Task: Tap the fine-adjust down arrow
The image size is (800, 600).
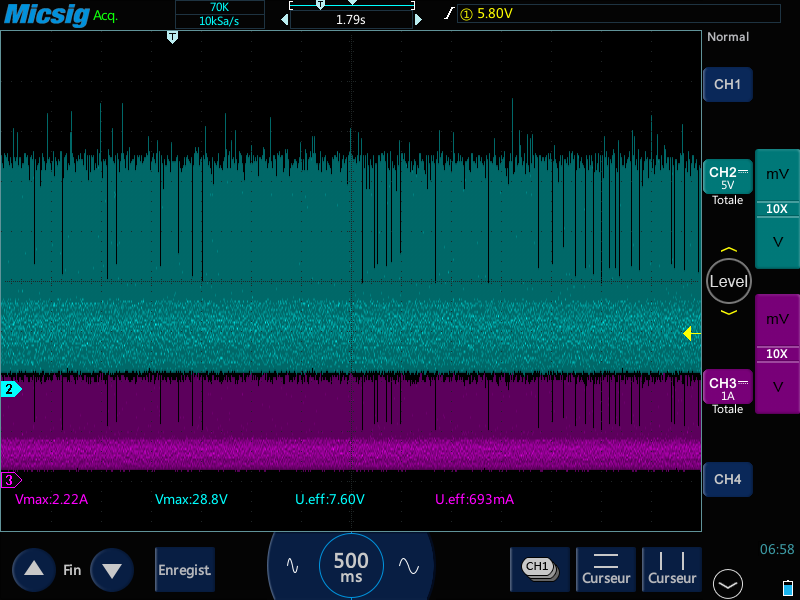Action: (x=112, y=569)
